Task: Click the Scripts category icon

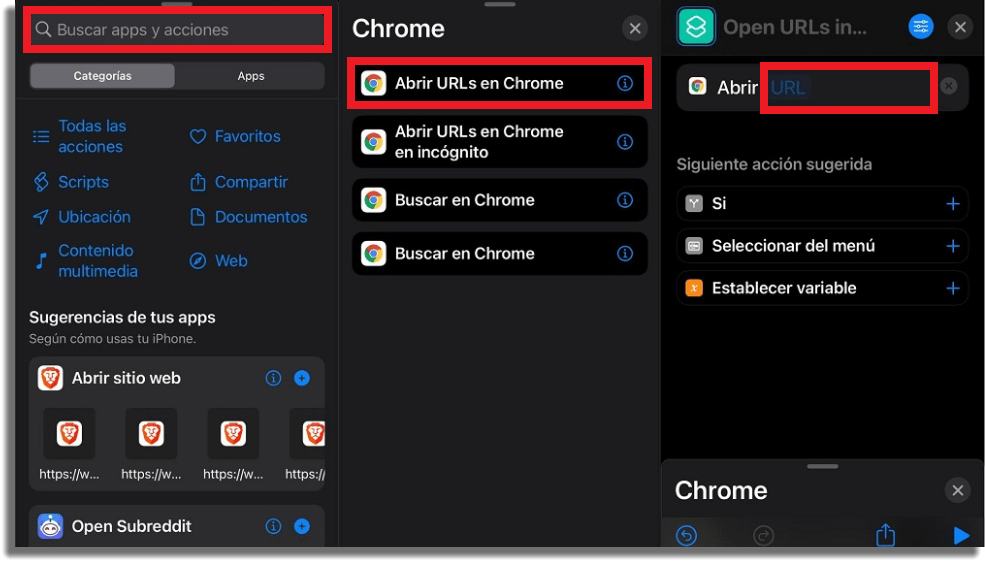Action: tap(41, 182)
